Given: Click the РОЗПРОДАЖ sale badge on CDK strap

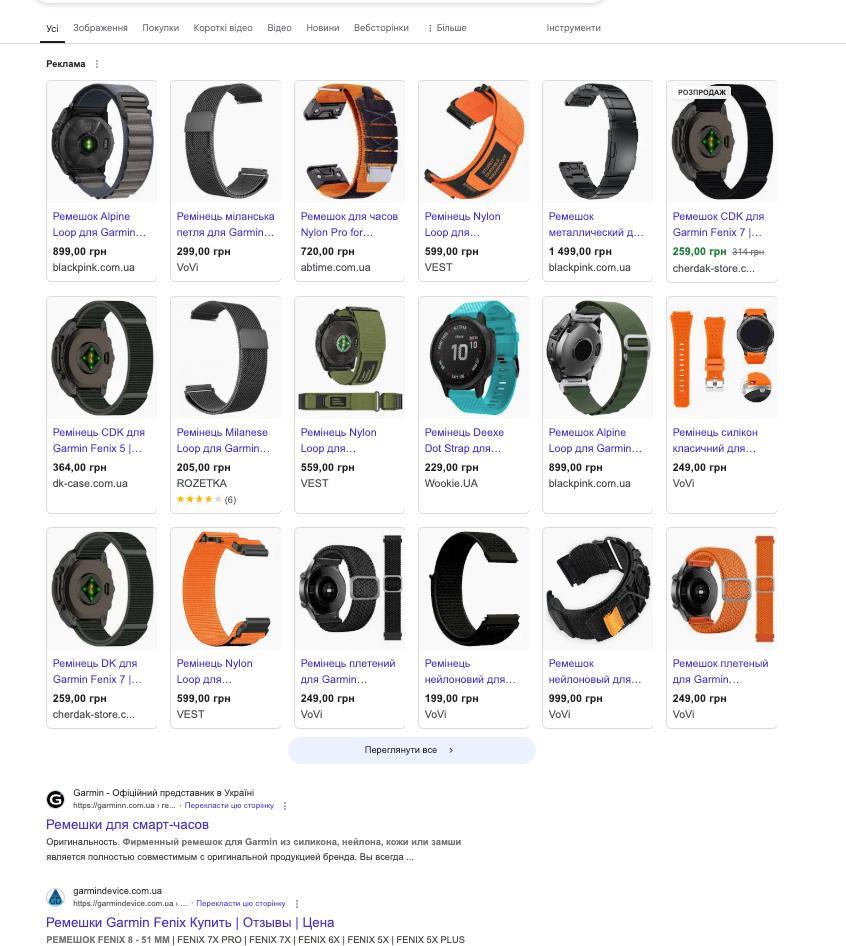Looking at the screenshot, I should click(701, 92).
